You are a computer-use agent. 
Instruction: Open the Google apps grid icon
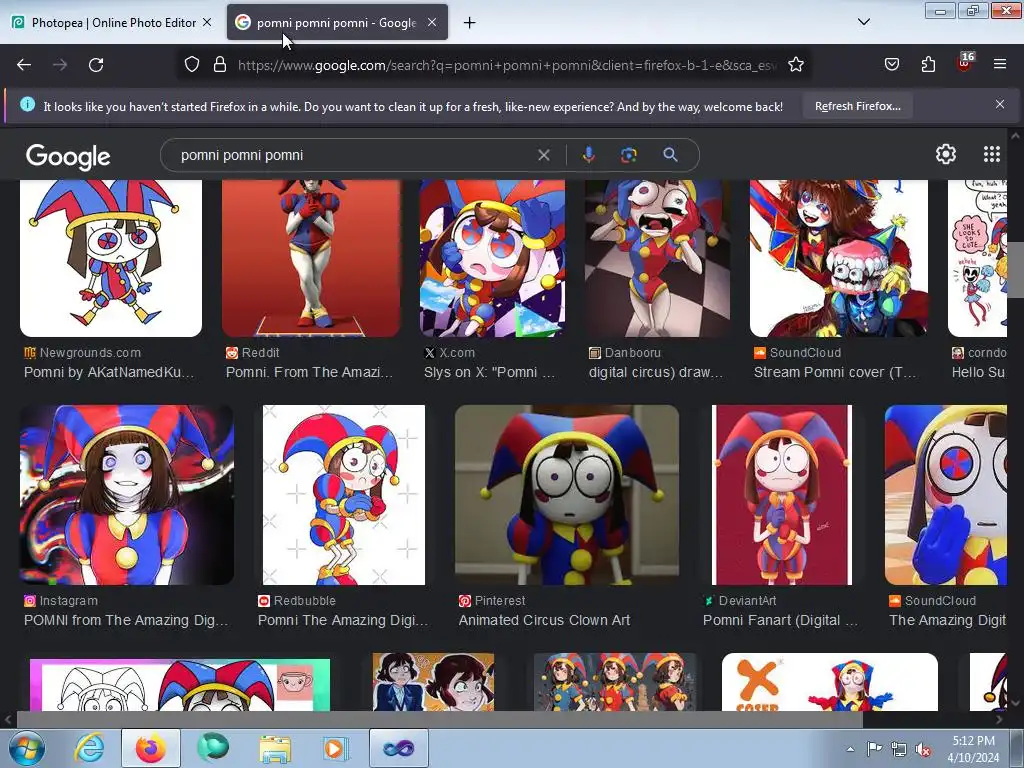point(992,154)
